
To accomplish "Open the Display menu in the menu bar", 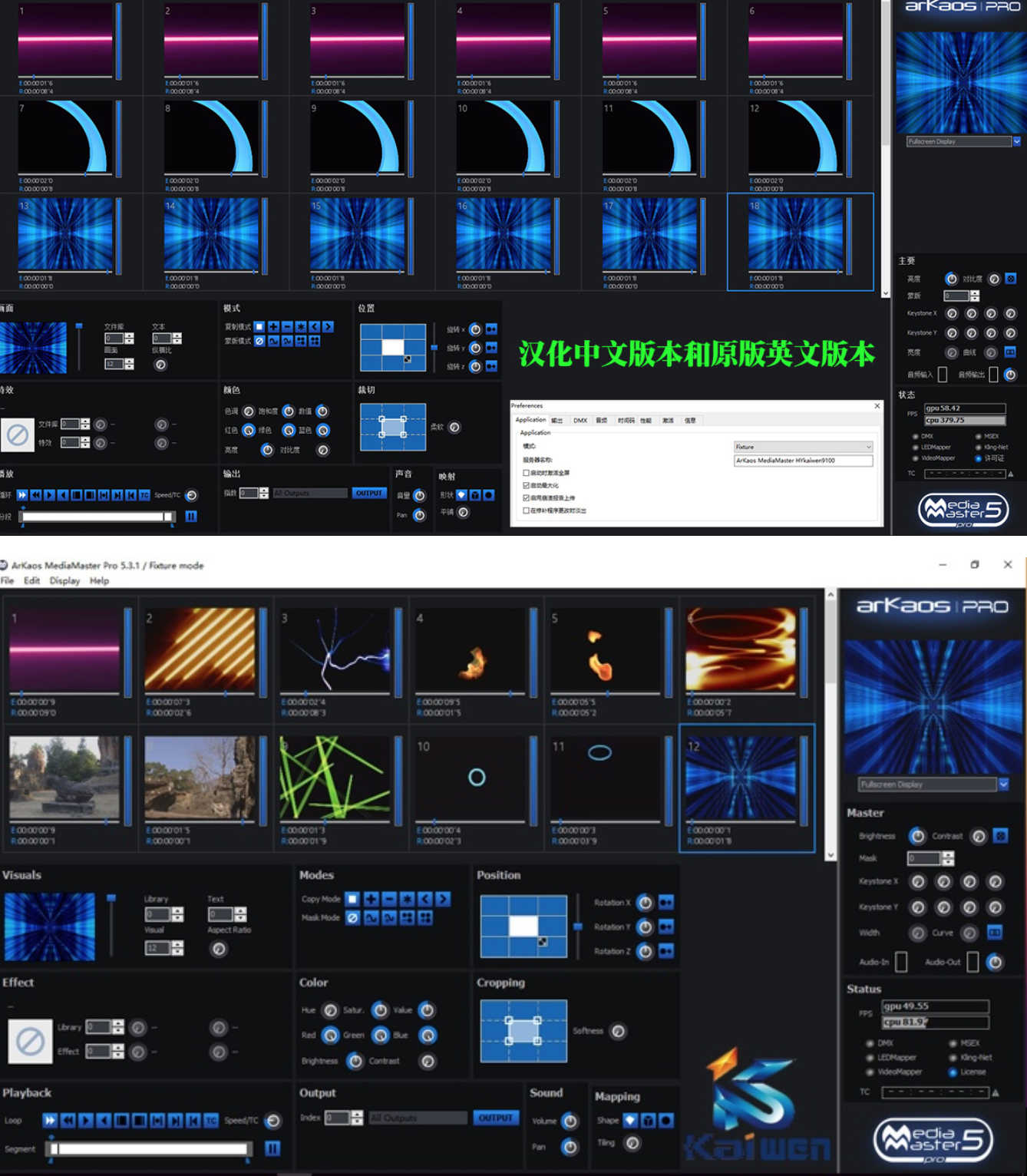I will coord(64,581).
